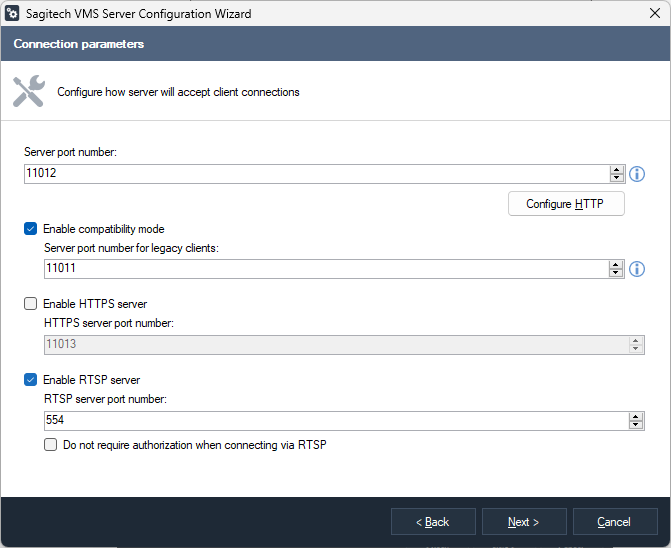Decrease server port number with down arrow
The width and height of the screenshot is (671, 548).
pos(617,179)
